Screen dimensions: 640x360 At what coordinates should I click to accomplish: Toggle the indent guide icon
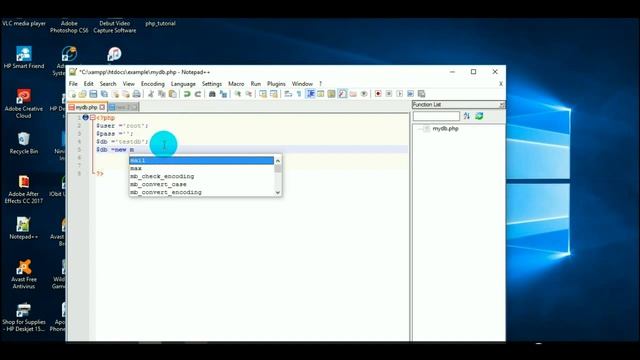pyautogui.click(x=311, y=94)
